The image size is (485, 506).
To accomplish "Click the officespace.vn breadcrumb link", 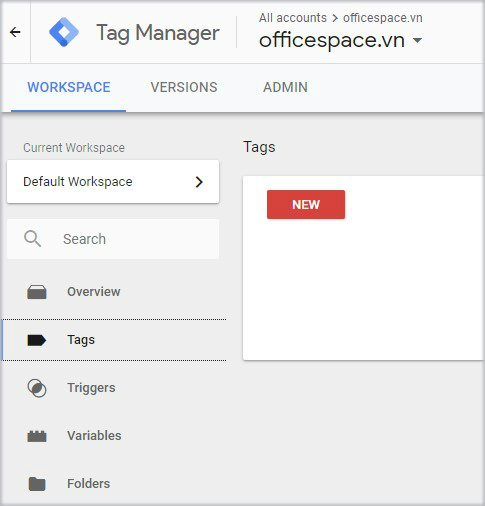I will (383, 18).
